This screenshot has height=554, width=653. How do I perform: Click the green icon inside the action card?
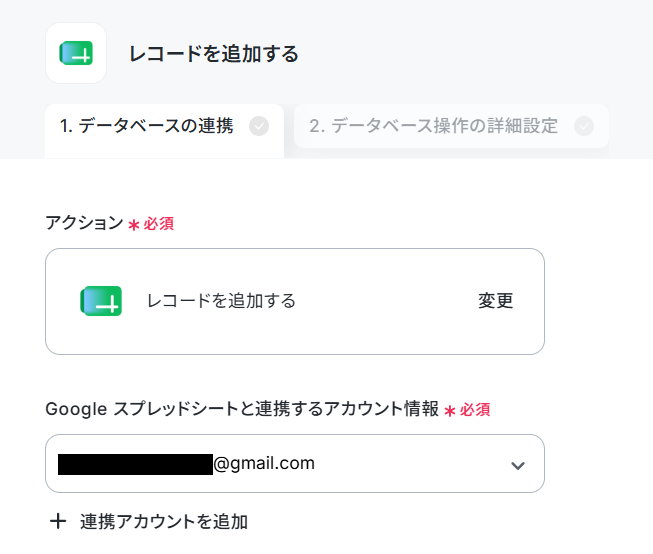(x=101, y=301)
